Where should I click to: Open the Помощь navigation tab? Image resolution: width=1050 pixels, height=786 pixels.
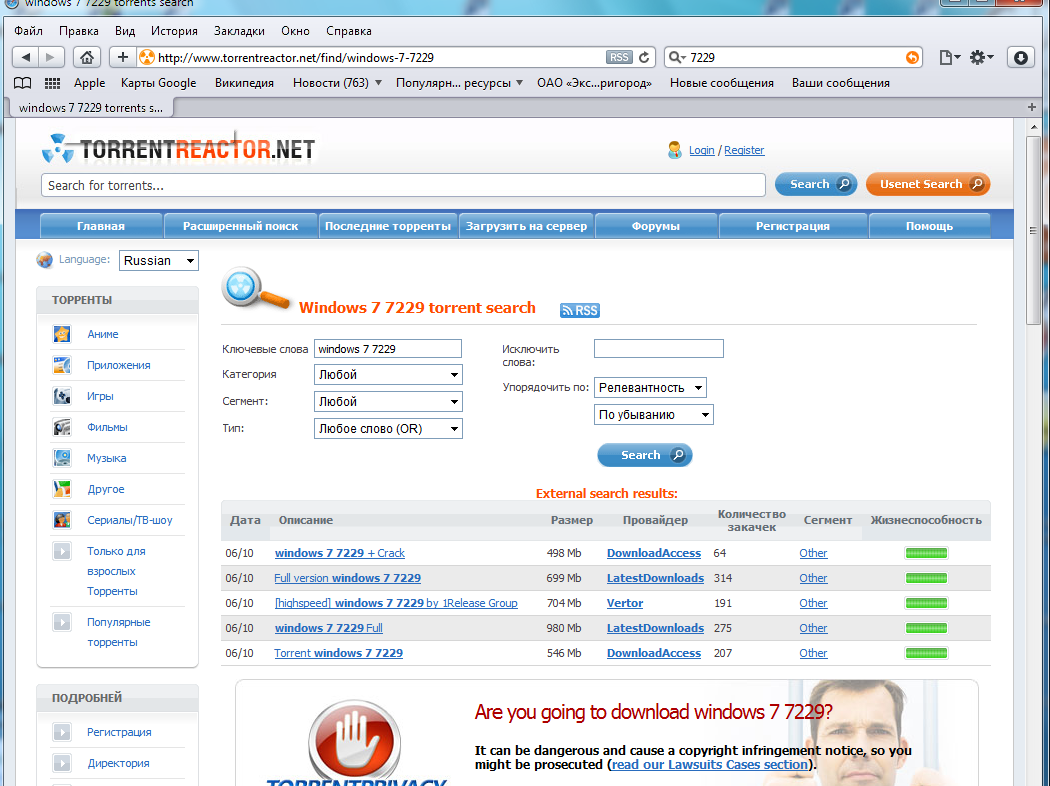[929, 226]
